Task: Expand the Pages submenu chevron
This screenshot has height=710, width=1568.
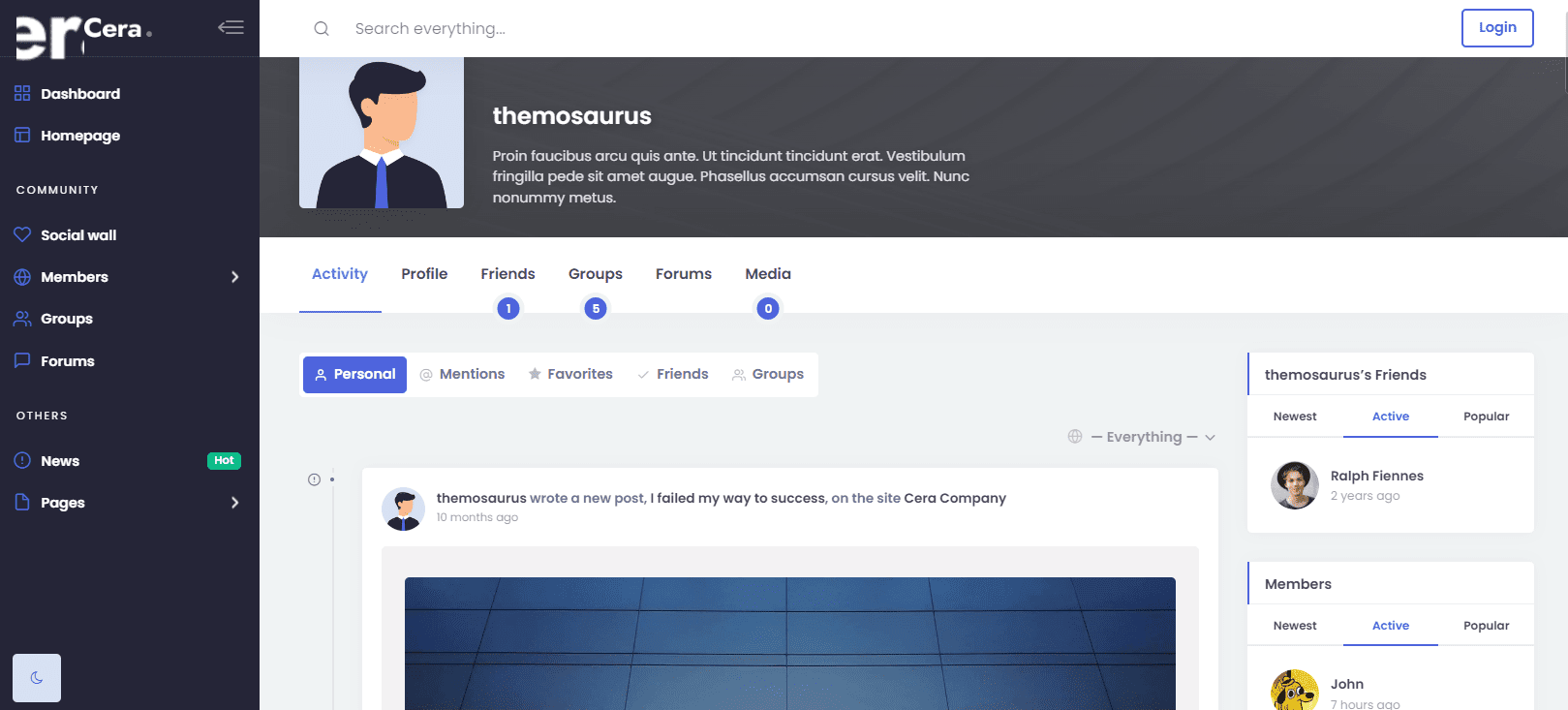Action: 234,503
